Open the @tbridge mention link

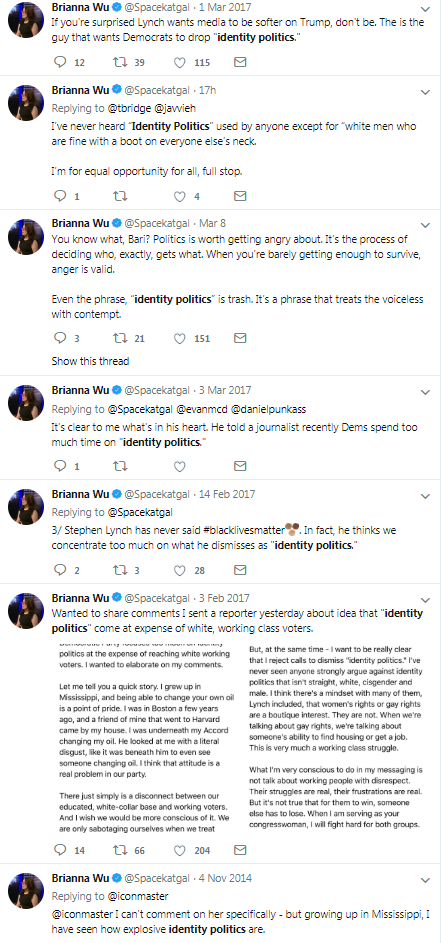(130, 108)
